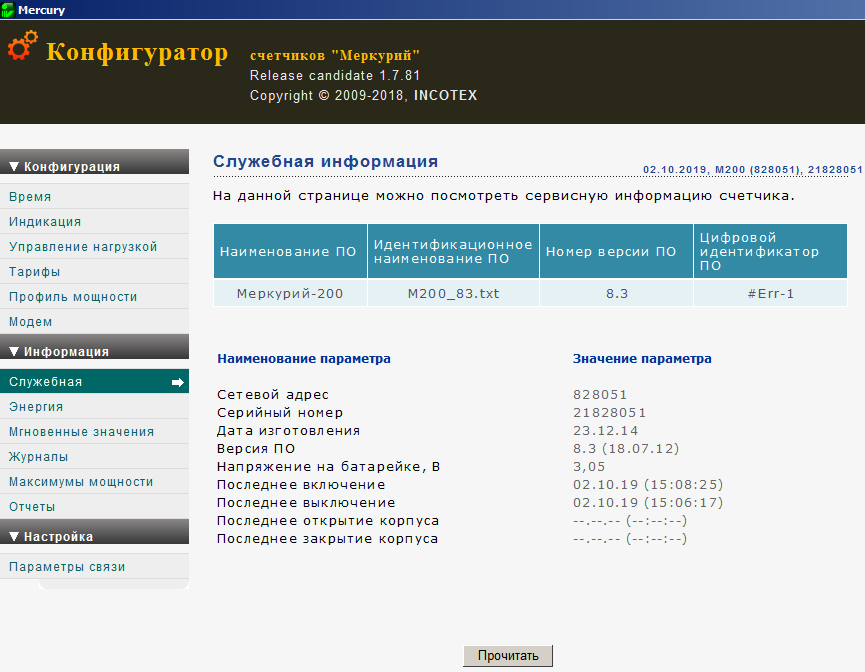Click the Последнее включение label
The height and width of the screenshot is (672, 865).
(x=301, y=485)
